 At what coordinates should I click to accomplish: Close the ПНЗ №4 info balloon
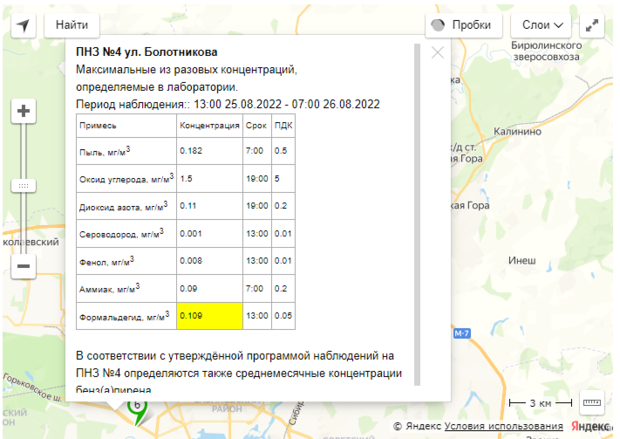(x=437, y=52)
